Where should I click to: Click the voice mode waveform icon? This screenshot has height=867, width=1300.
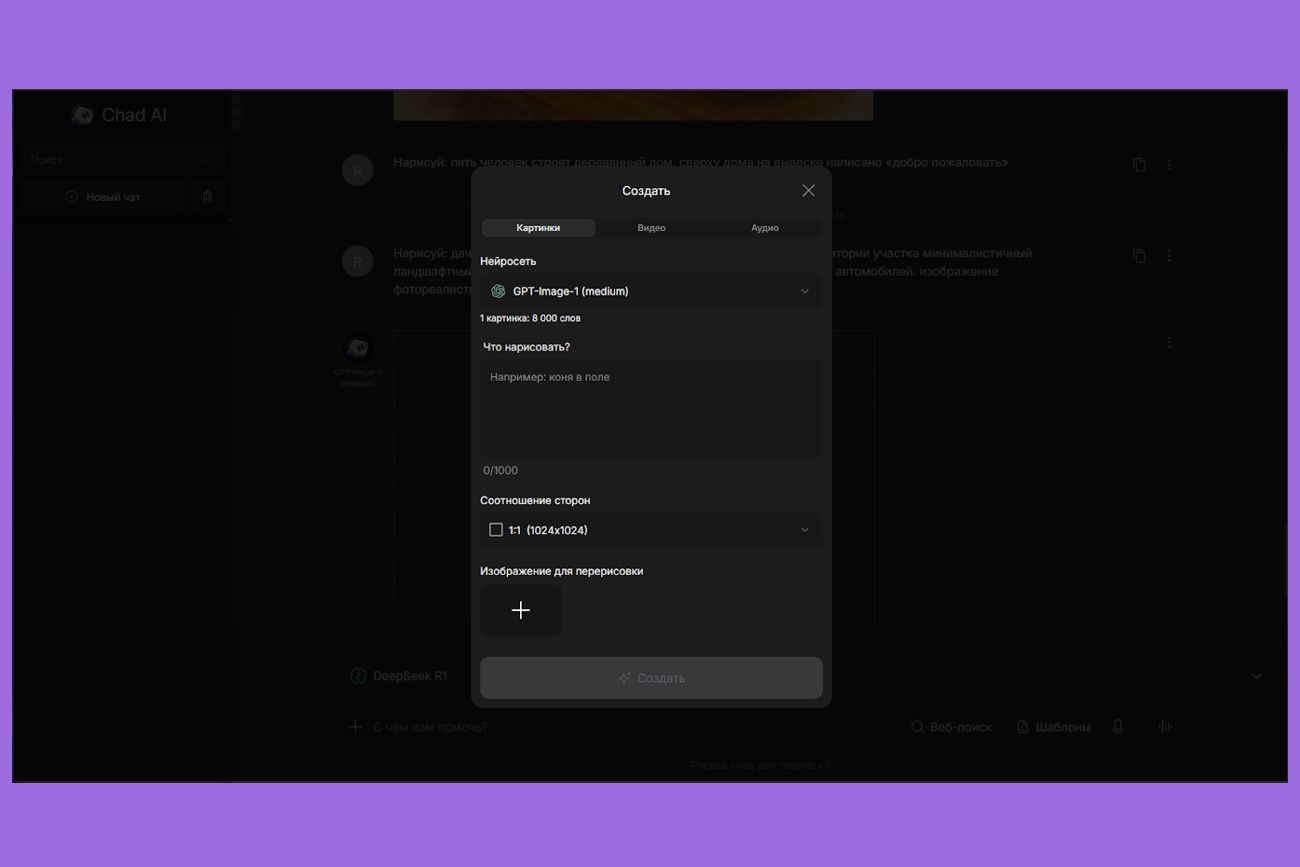tap(1165, 727)
